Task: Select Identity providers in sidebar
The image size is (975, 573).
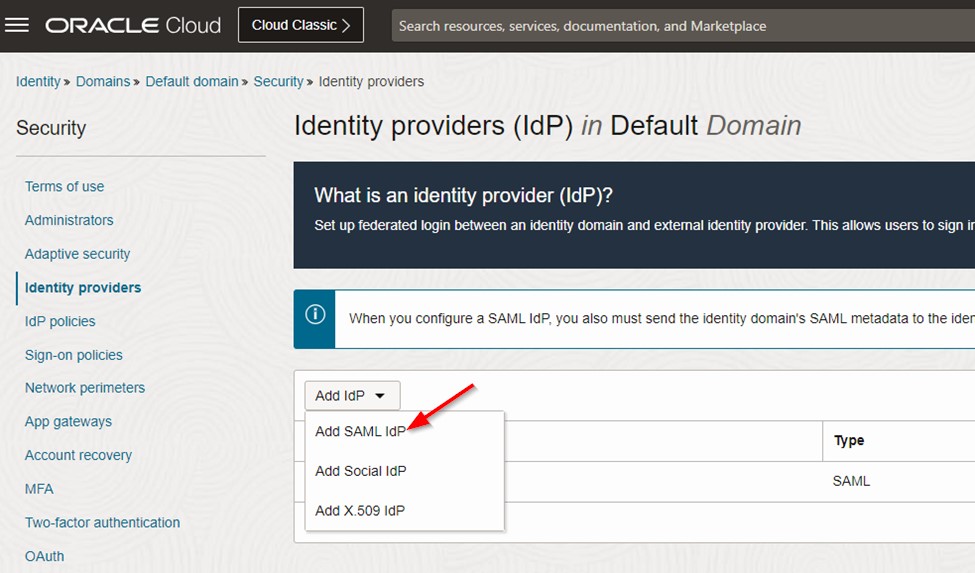Action: pos(83,288)
